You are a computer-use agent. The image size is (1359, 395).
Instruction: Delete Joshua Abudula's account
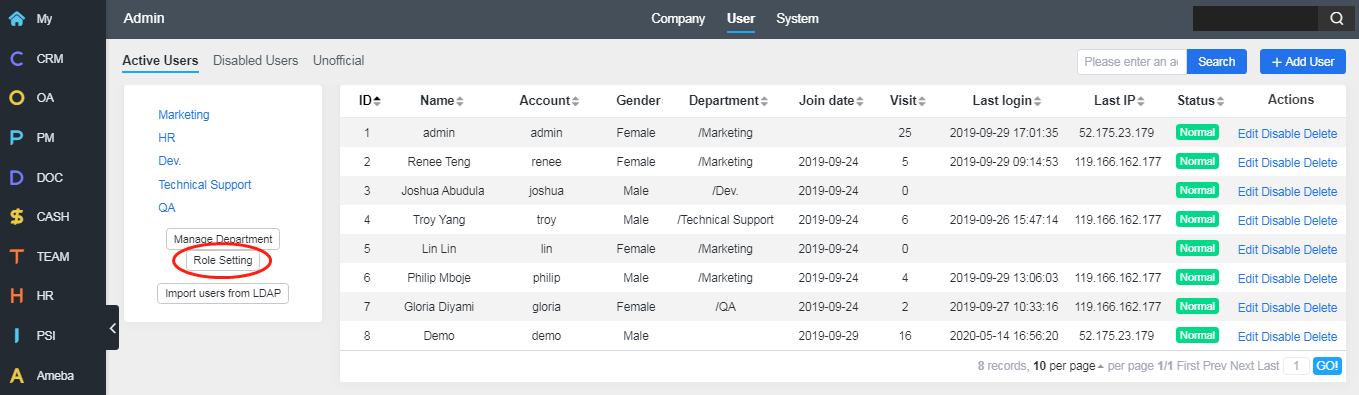point(1320,191)
